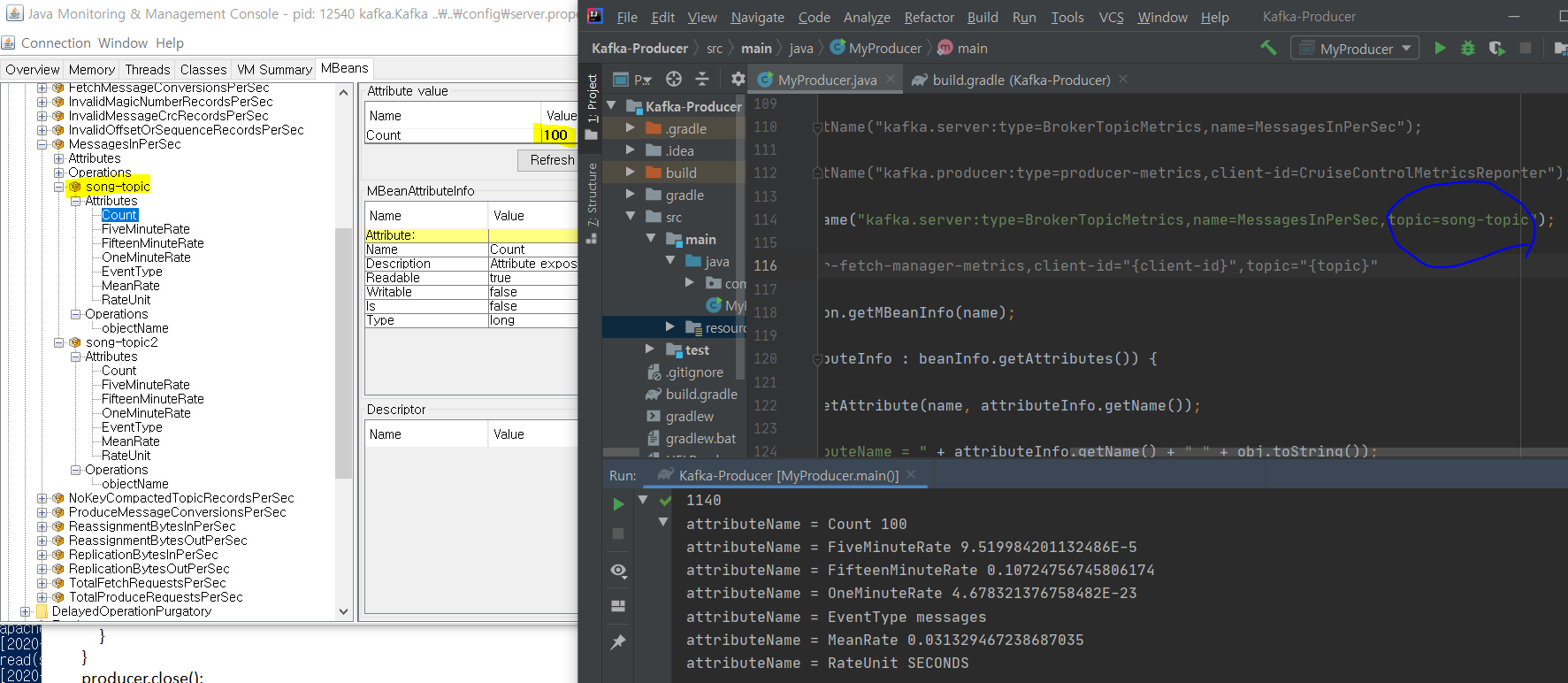The height and width of the screenshot is (683, 1568).
Task: Click the Build hammer icon
Action: [x=1268, y=48]
